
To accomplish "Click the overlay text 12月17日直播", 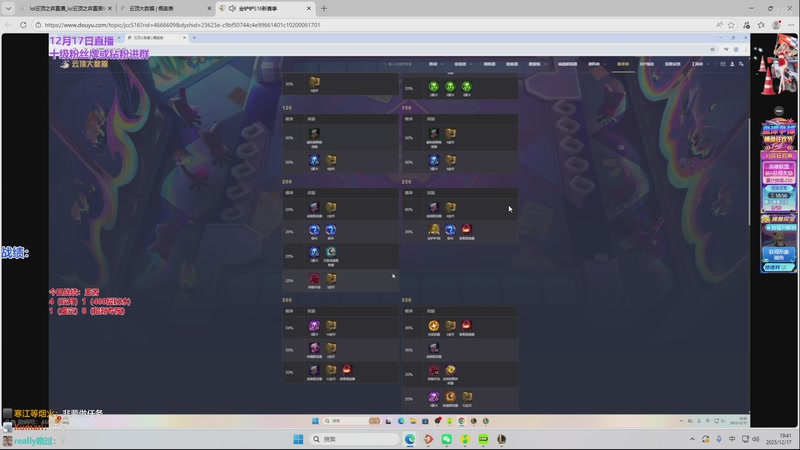I will [x=82, y=41].
